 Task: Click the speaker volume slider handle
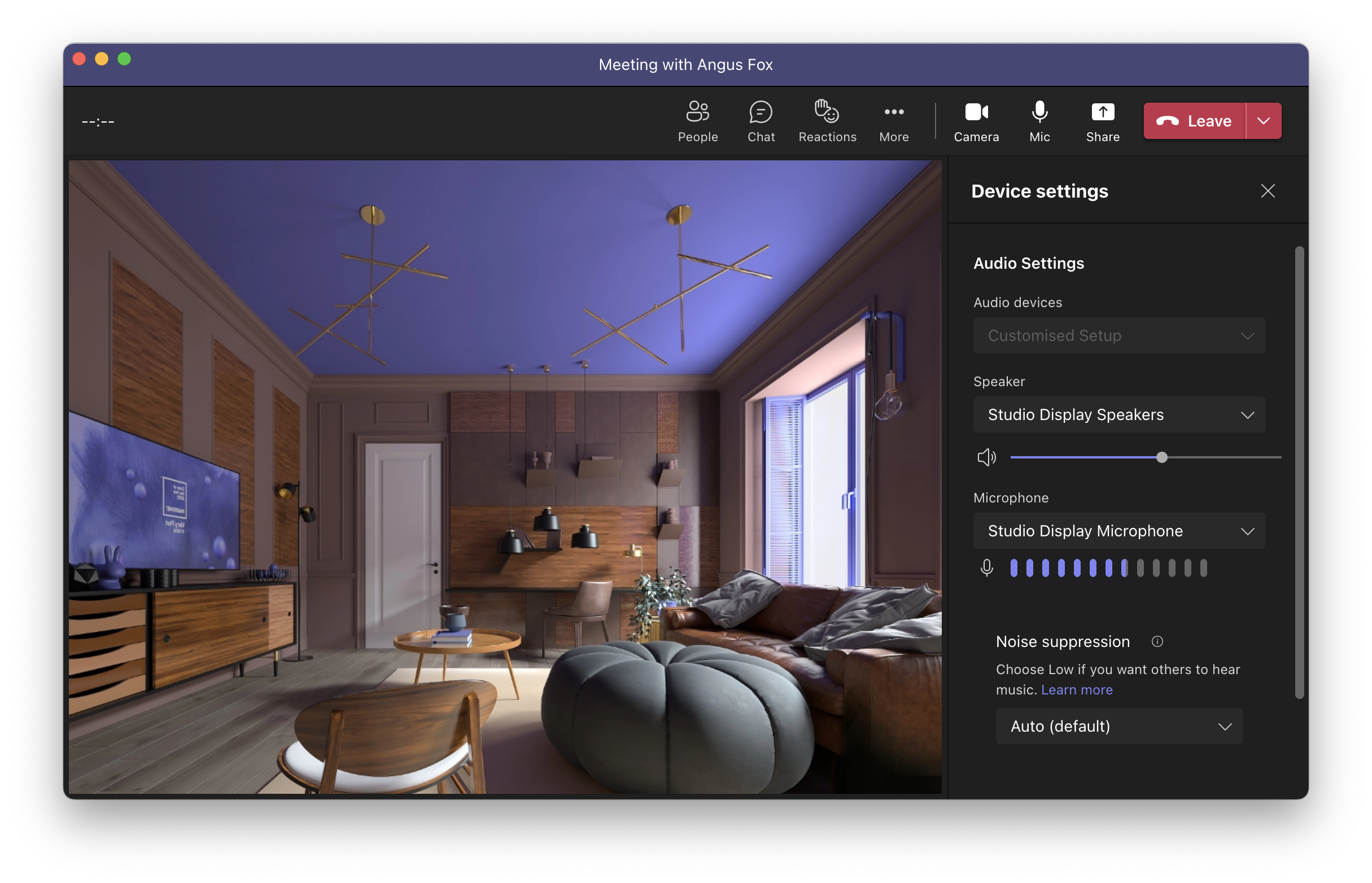point(1161,457)
